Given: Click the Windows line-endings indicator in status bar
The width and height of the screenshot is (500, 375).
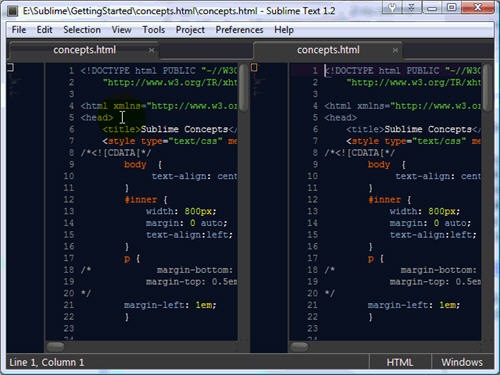Looking at the screenshot, I should pos(462,362).
